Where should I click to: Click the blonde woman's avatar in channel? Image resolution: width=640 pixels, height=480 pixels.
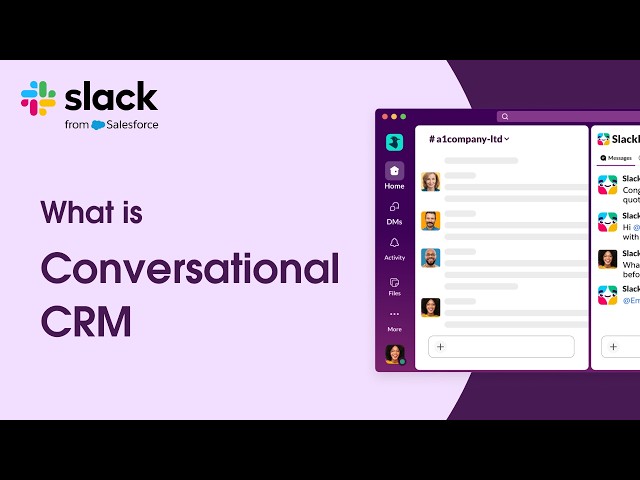pyautogui.click(x=431, y=182)
